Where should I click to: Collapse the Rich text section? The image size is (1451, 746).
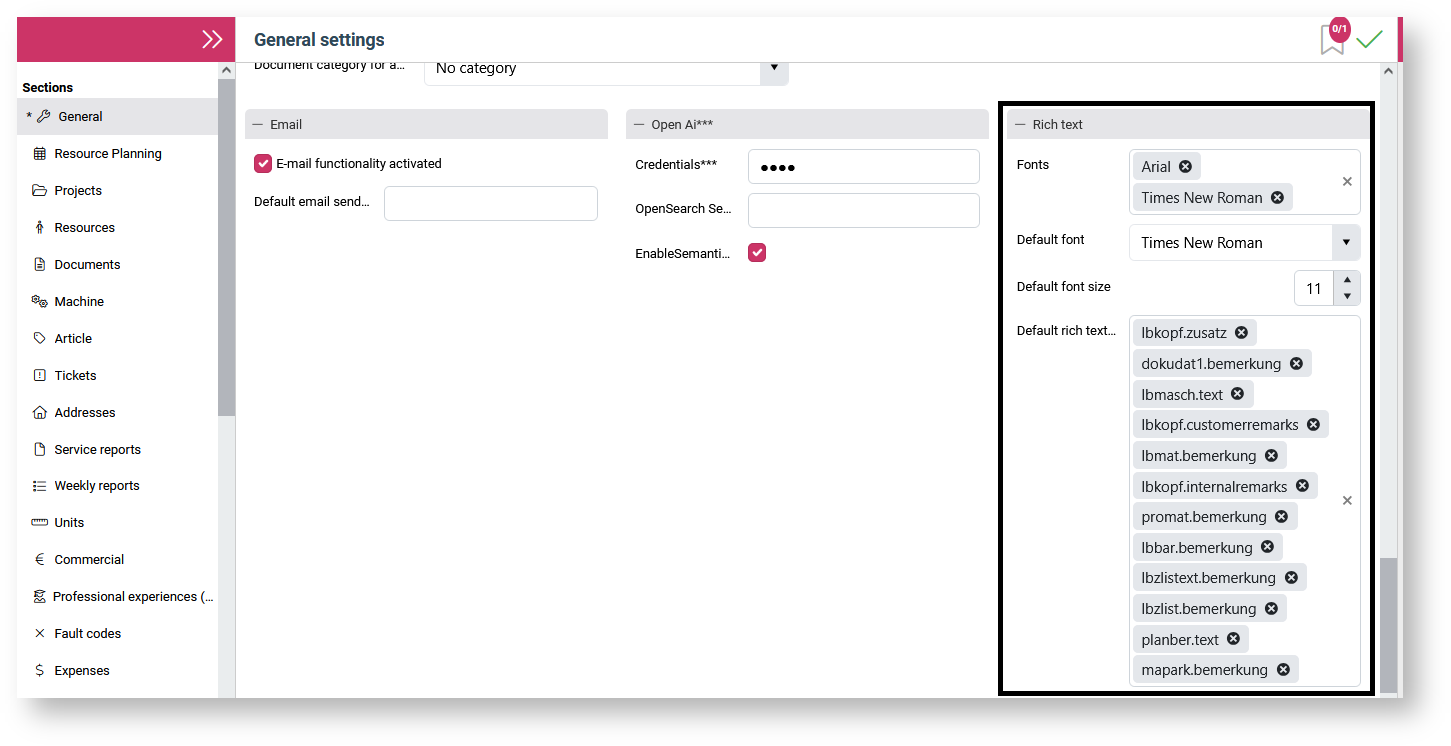click(x=1020, y=125)
